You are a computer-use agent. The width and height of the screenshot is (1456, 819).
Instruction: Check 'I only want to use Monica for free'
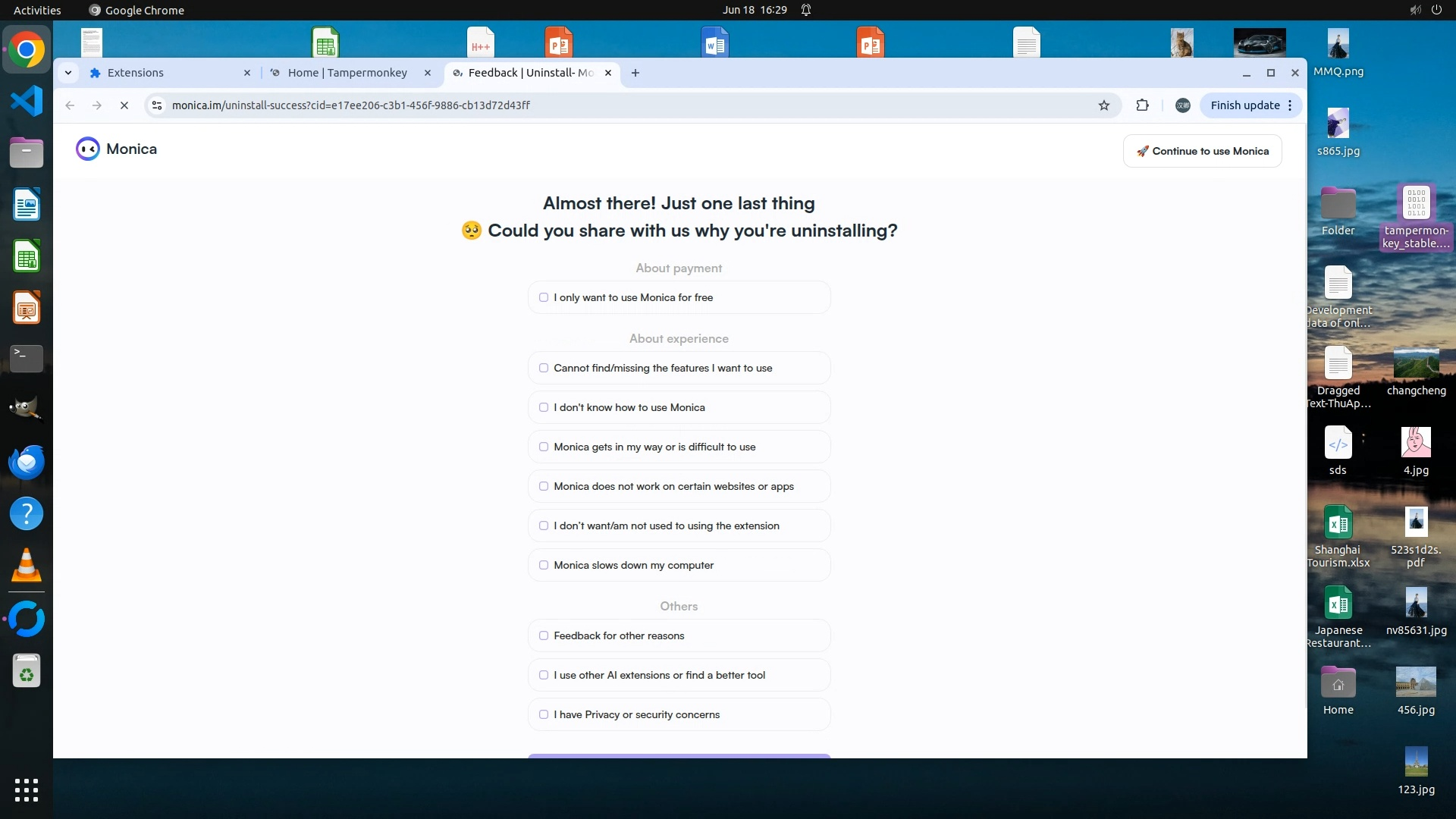(x=544, y=297)
